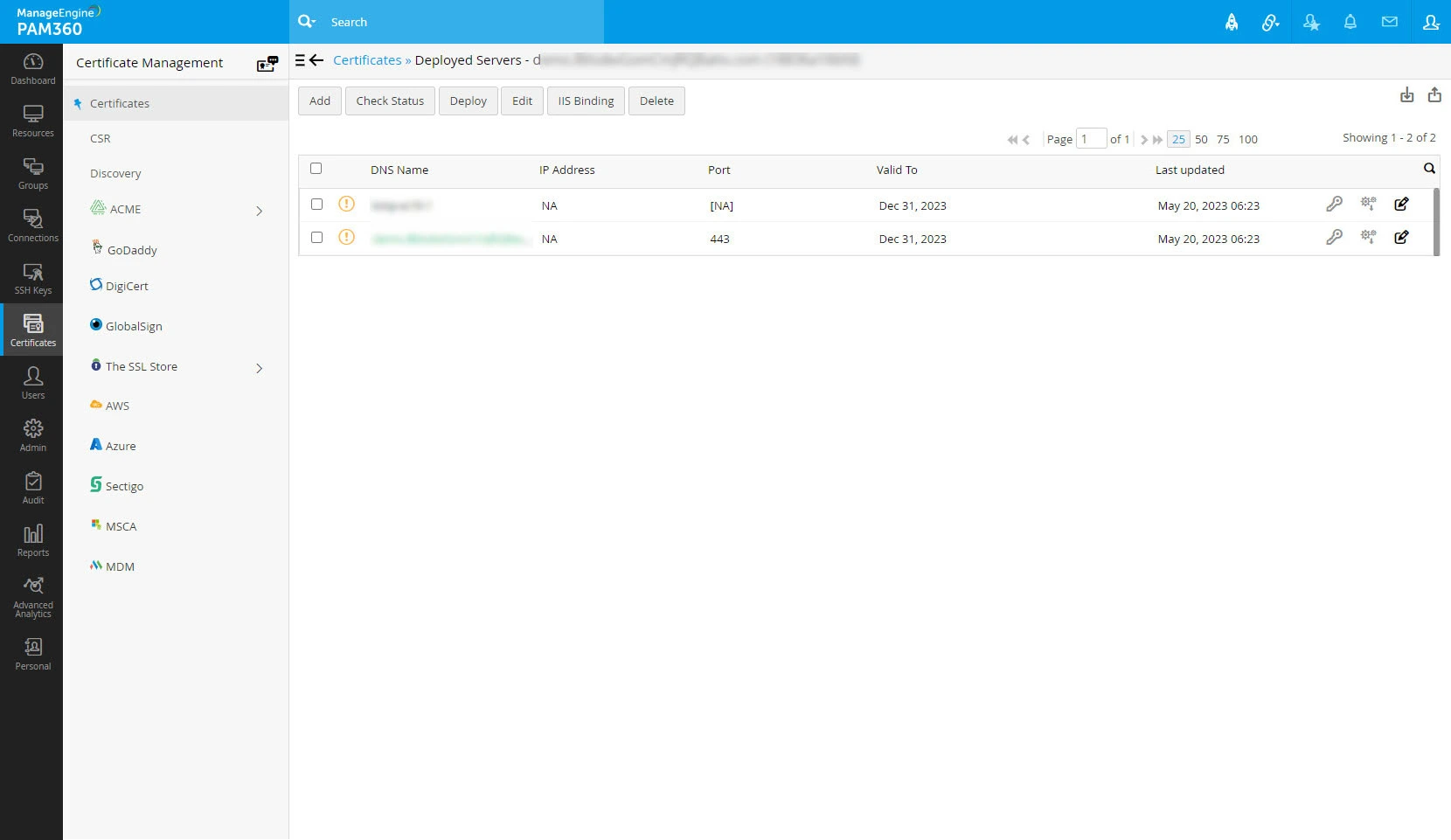Open SSH Keys in the left navigation
The width and height of the screenshot is (1451, 840).
33,278
